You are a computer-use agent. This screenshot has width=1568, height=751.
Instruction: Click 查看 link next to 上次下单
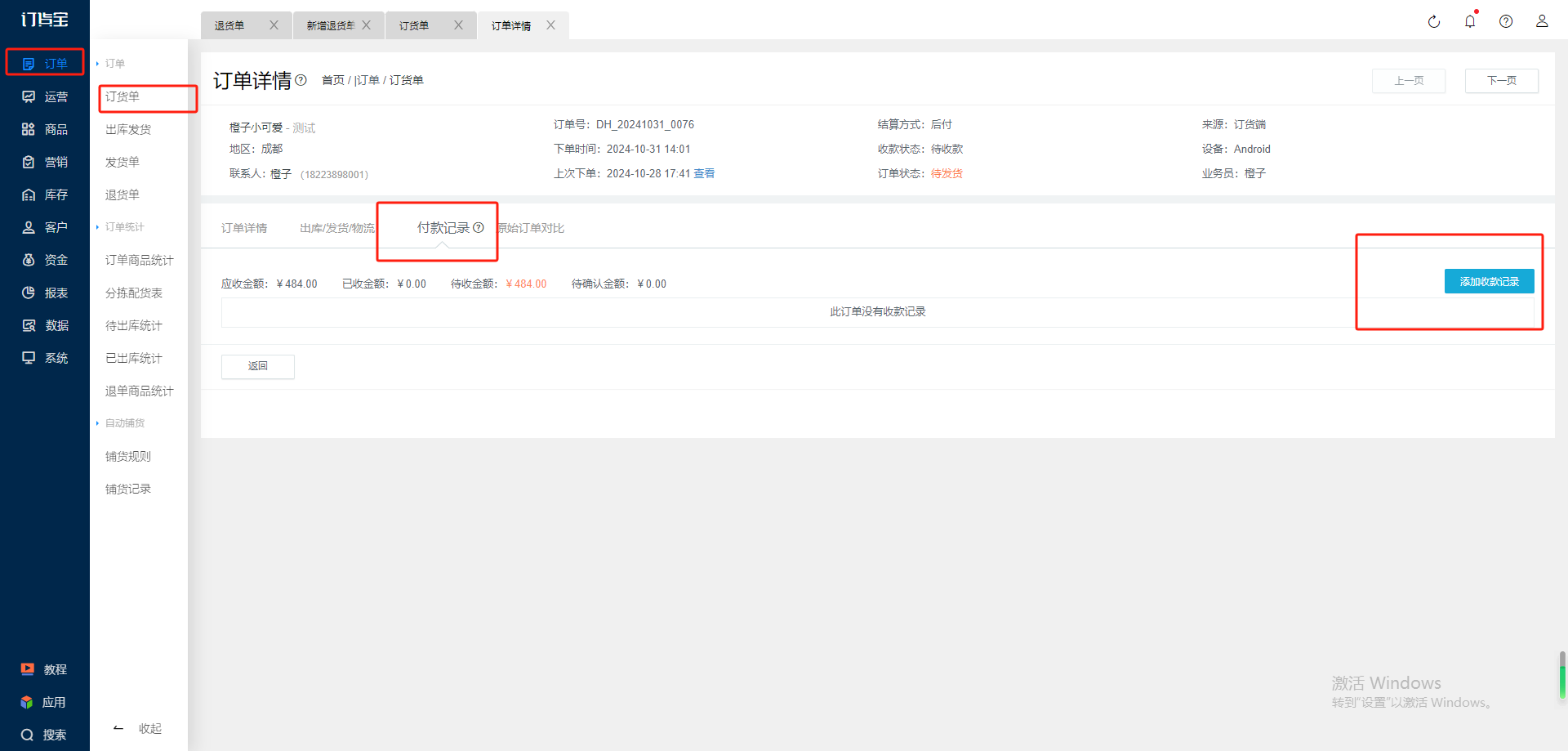[x=705, y=173]
